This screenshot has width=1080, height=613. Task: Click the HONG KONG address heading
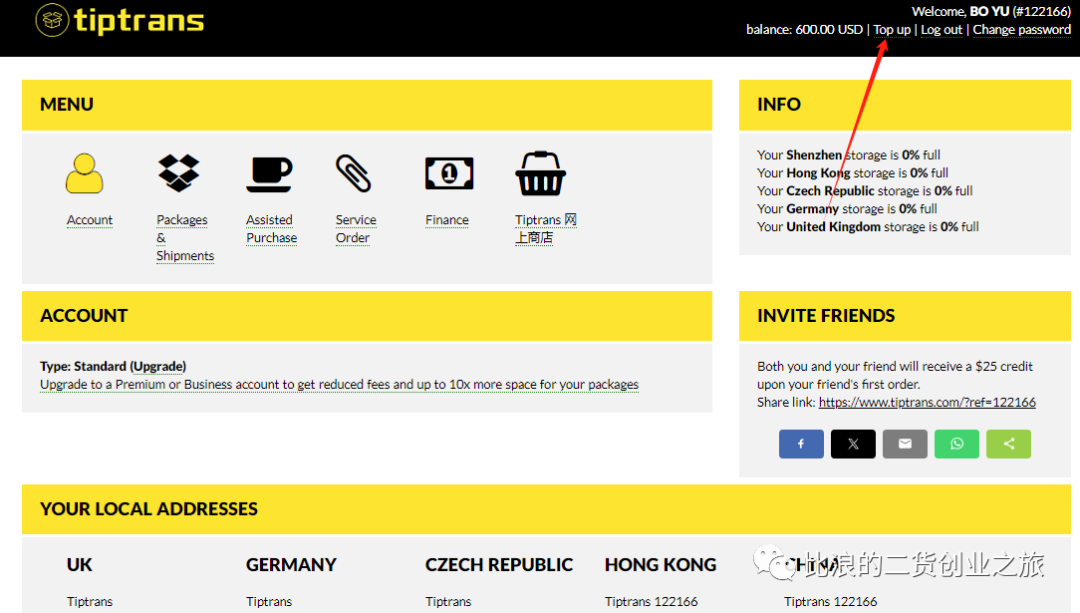click(661, 565)
